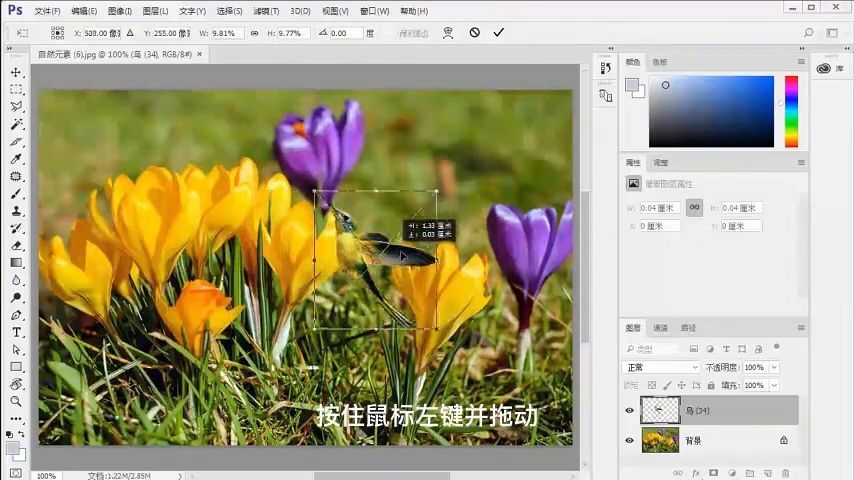Click the rainbow hue slider

(791, 112)
